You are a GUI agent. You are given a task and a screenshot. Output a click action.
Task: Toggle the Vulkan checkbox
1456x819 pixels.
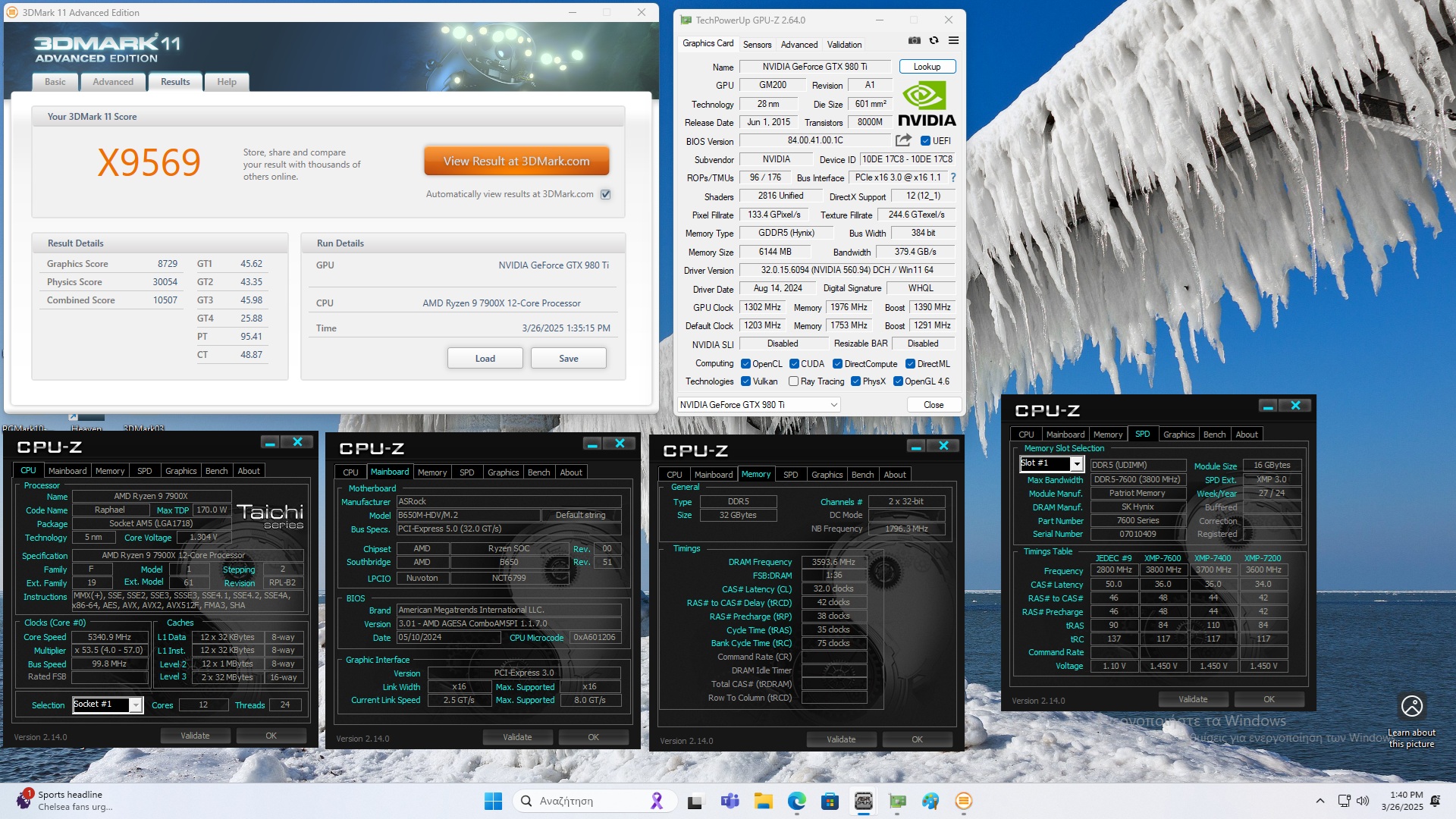745,381
